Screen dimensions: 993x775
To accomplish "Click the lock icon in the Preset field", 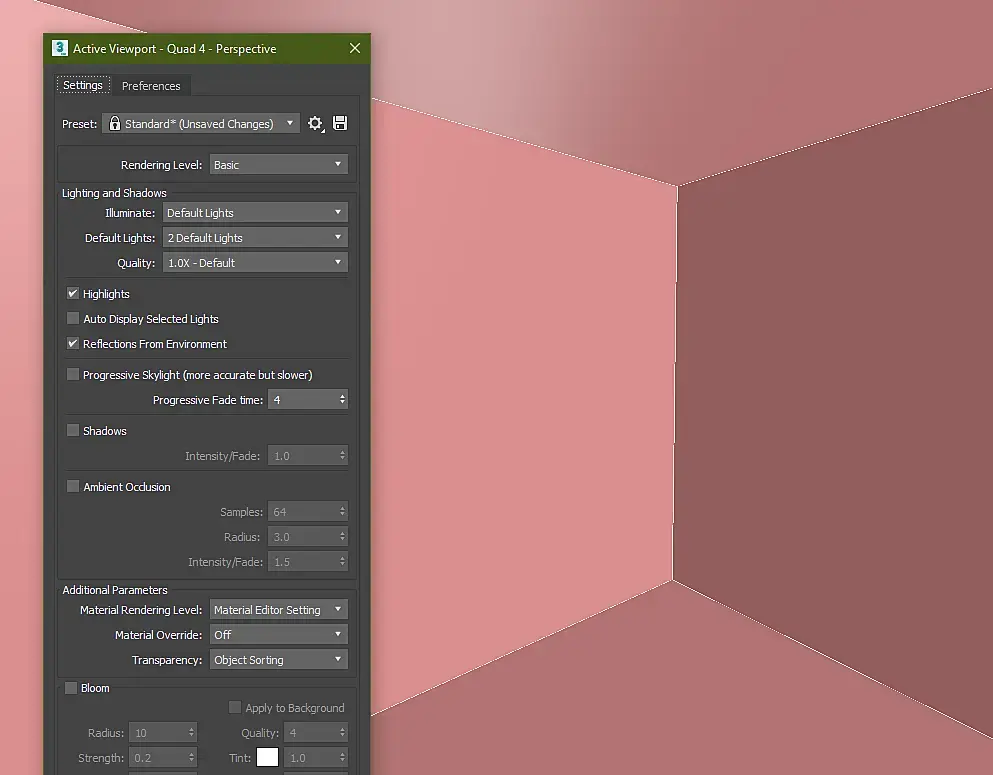I will pos(115,123).
